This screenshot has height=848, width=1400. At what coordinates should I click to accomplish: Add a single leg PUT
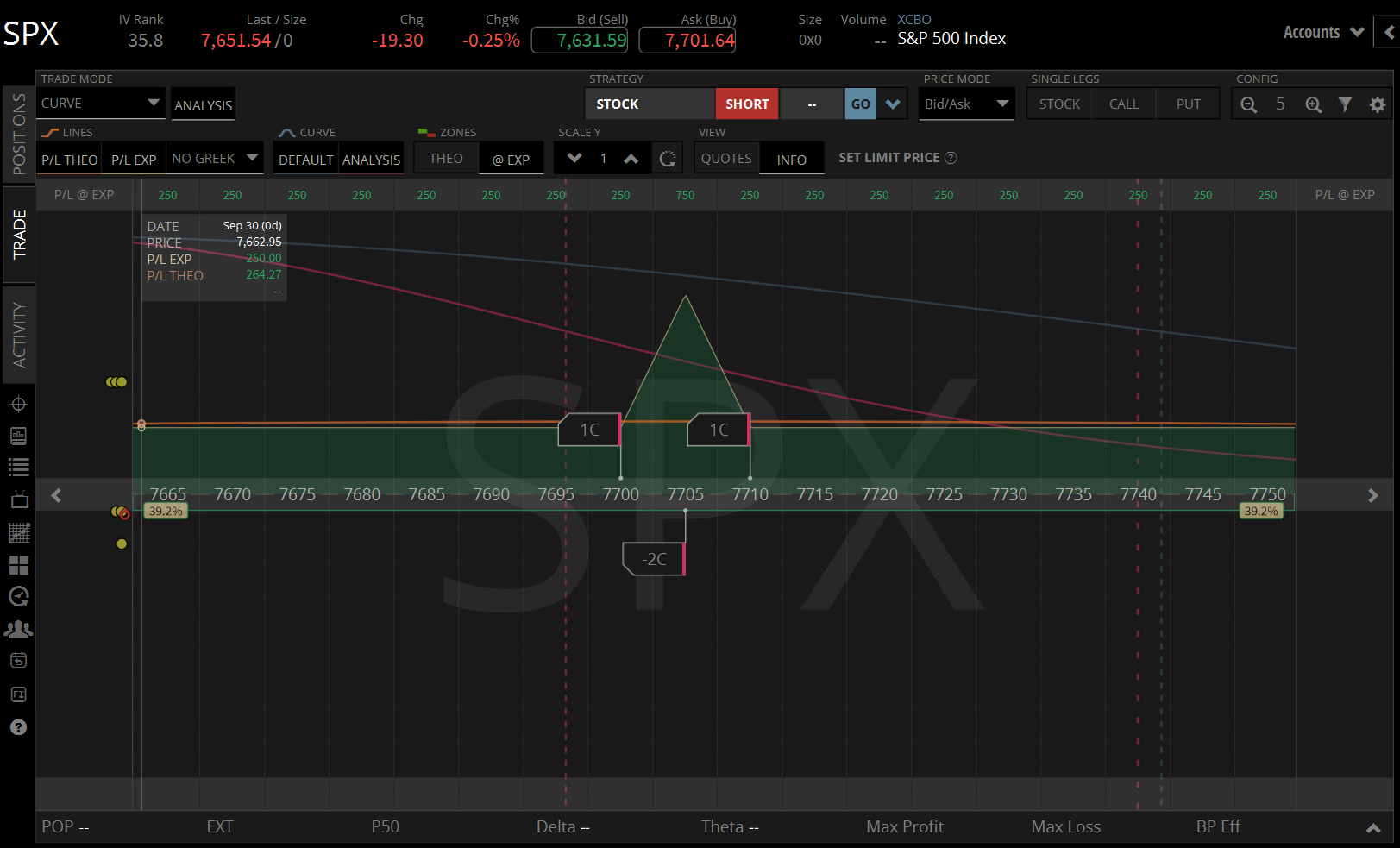[x=1189, y=104]
